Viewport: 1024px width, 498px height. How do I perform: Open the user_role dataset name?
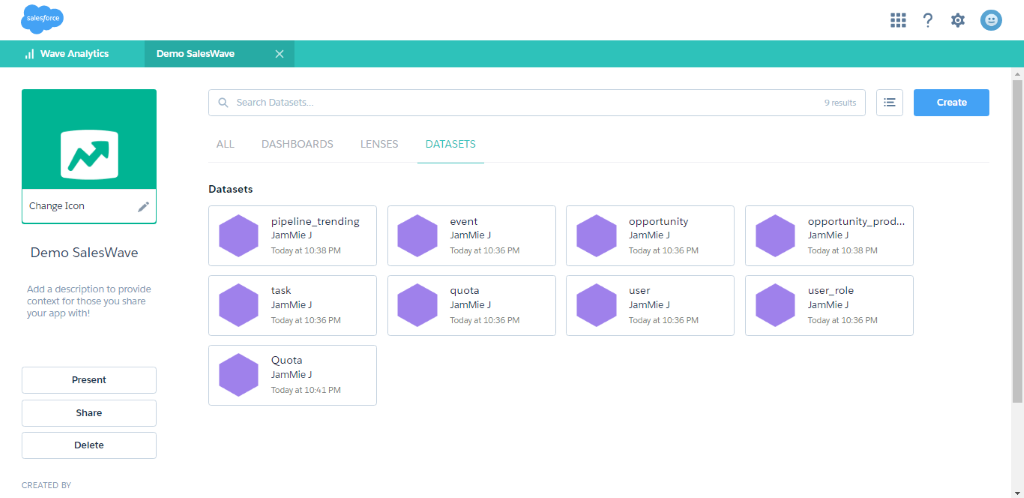tap(831, 291)
